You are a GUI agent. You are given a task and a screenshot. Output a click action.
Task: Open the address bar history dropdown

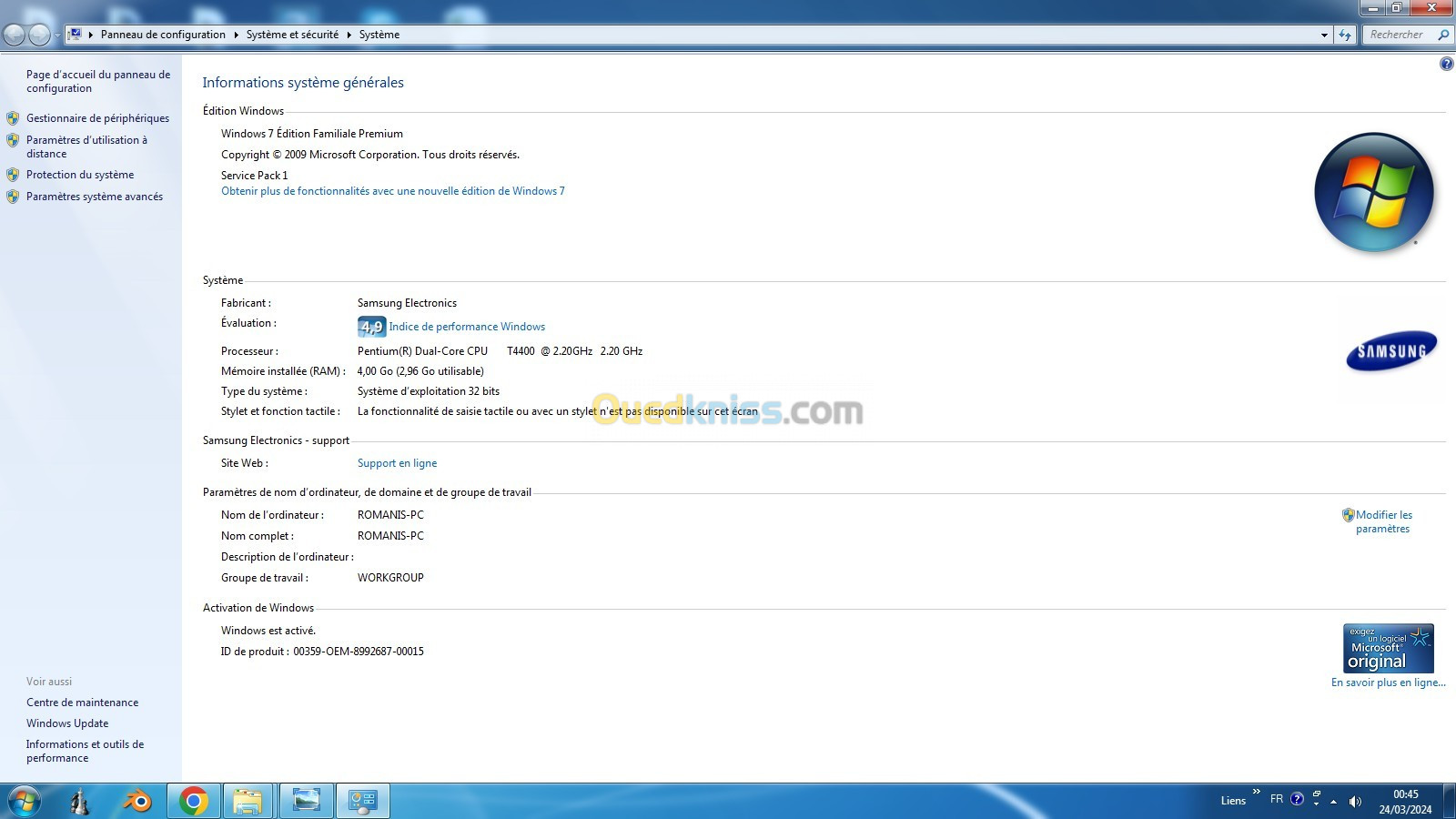pyautogui.click(x=1324, y=35)
